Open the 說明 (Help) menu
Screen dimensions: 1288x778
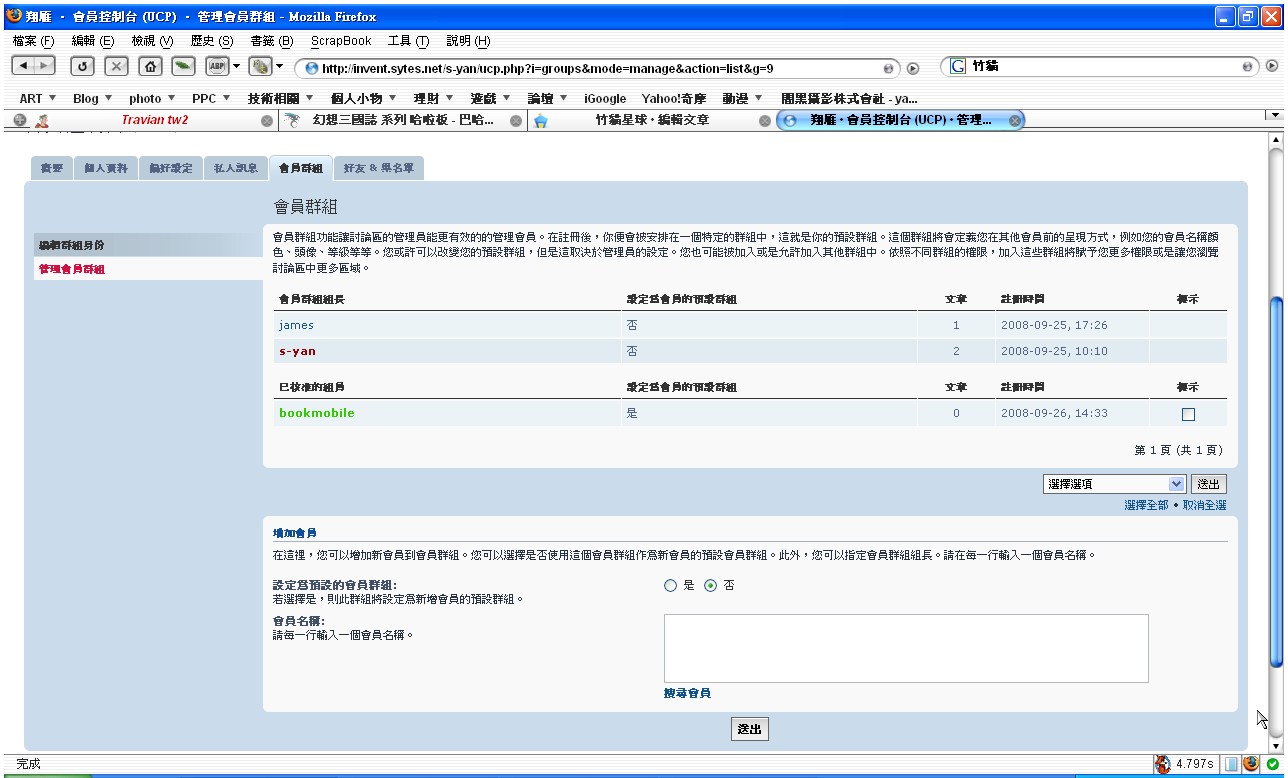pos(468,41)
